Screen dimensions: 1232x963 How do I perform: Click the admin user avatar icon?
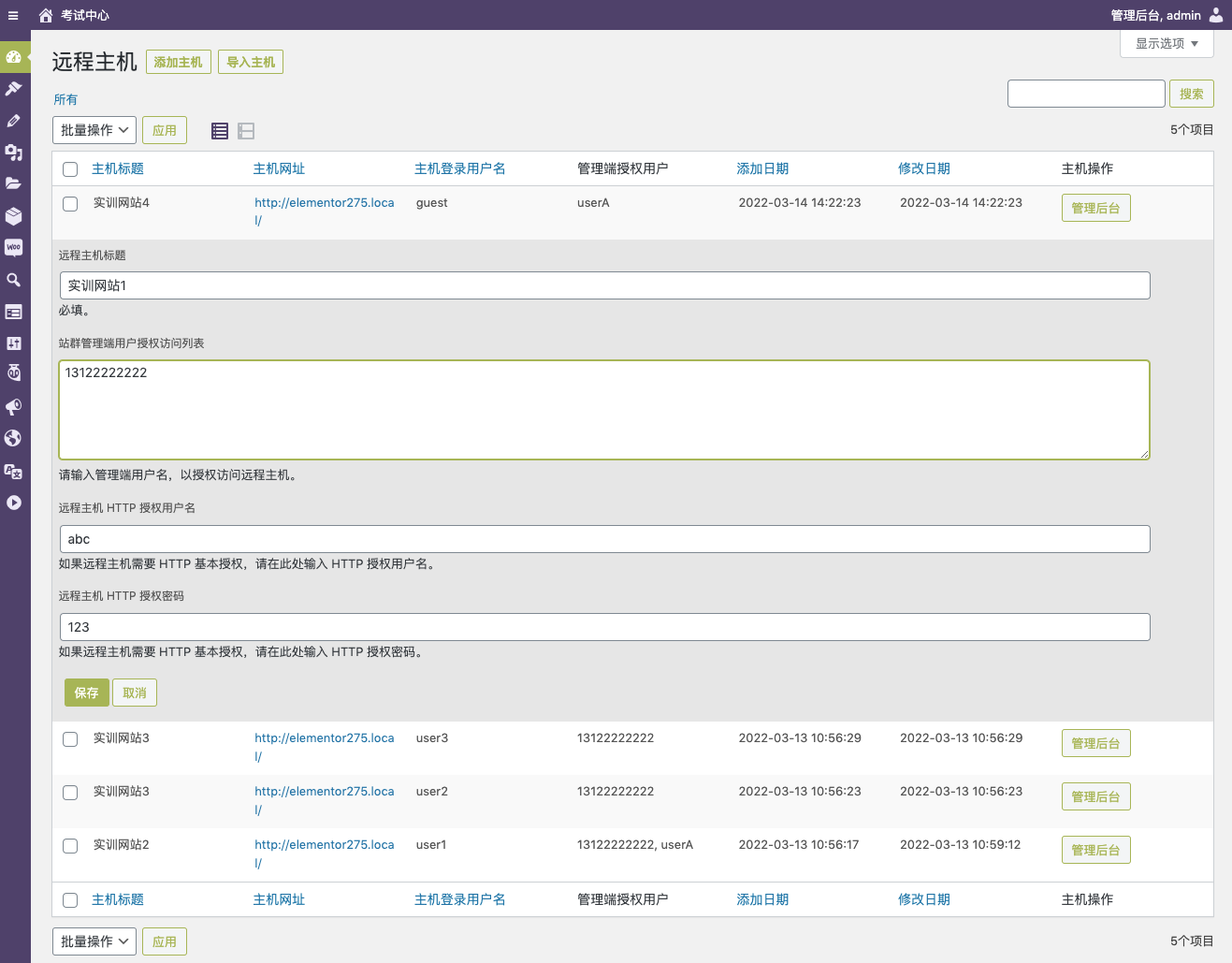(x=1216, y=15)
